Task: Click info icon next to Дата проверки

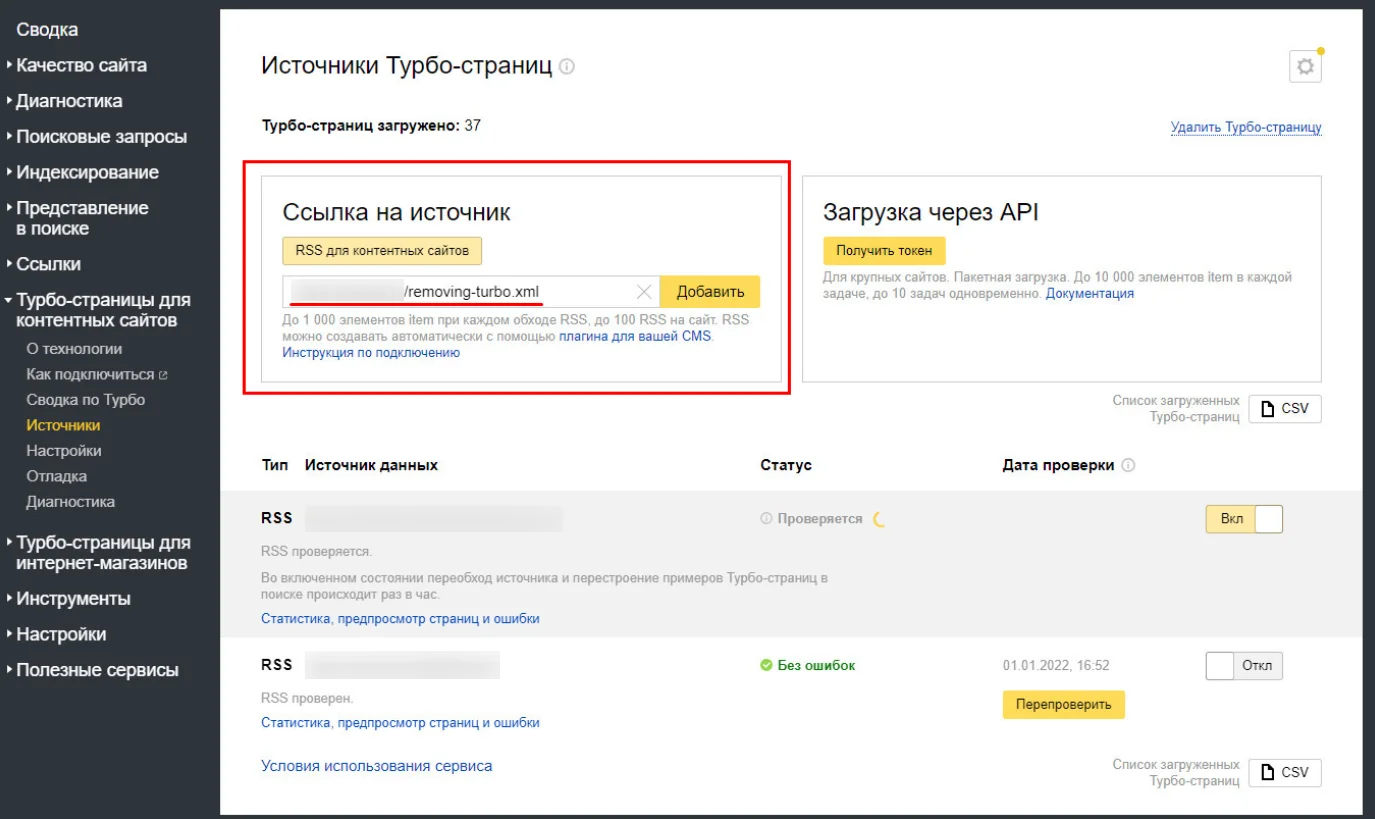Action: pos(1128,465)
